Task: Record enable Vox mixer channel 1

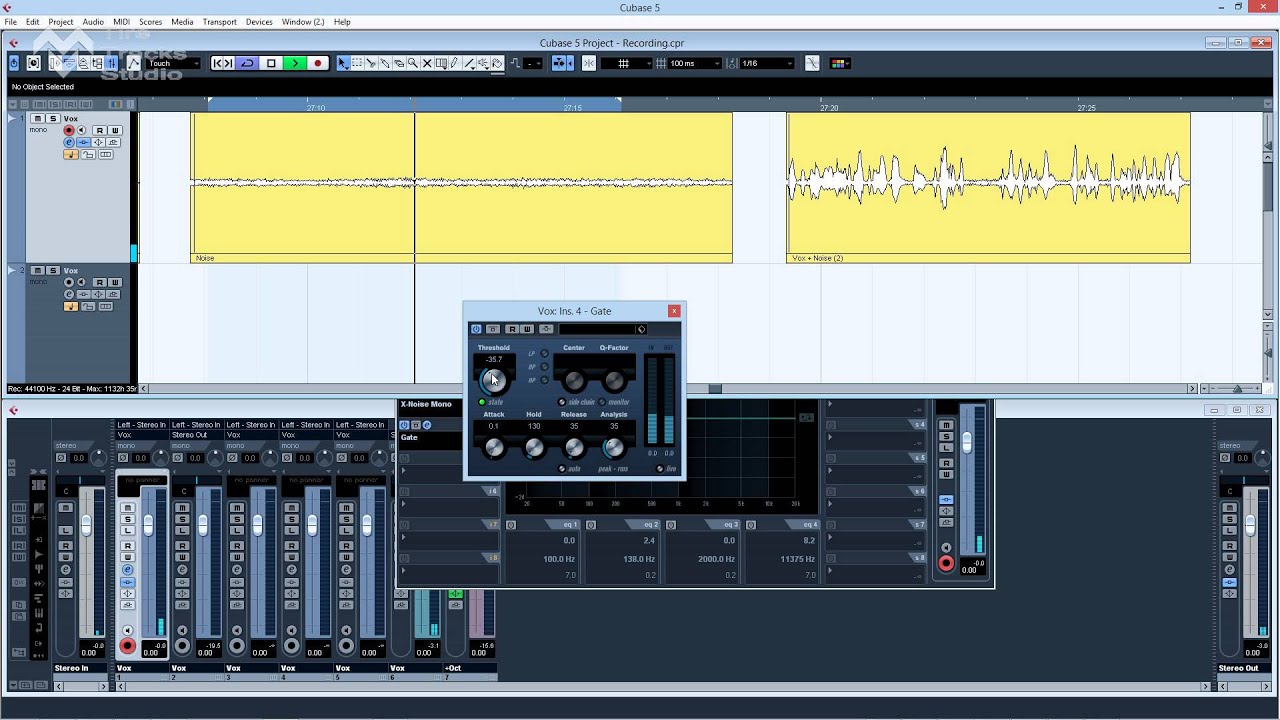Action: pyautogui.click(x=127, y=645)
